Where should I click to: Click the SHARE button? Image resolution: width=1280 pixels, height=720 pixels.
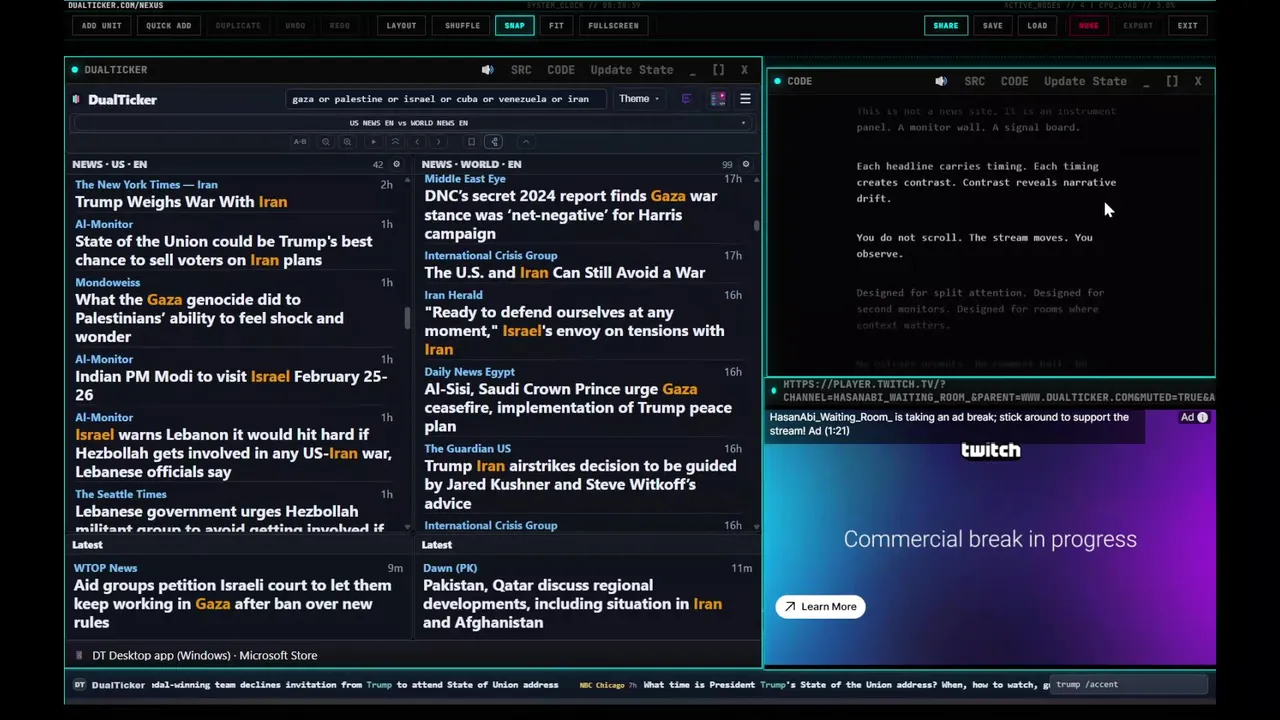[945, 25]
